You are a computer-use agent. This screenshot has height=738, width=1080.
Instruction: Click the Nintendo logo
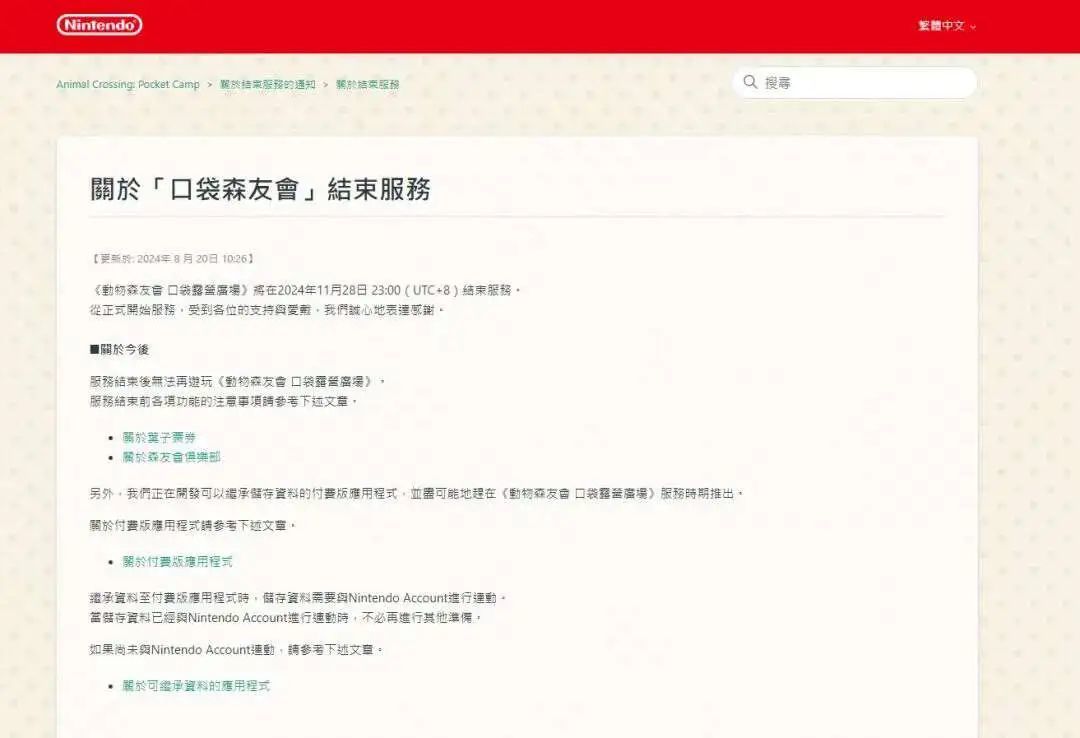coord(99,25)
